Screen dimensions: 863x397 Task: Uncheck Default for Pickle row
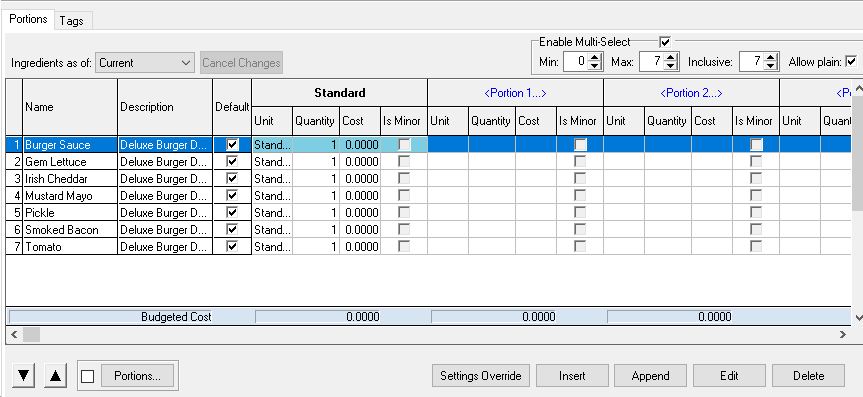[x=232, y=213]
